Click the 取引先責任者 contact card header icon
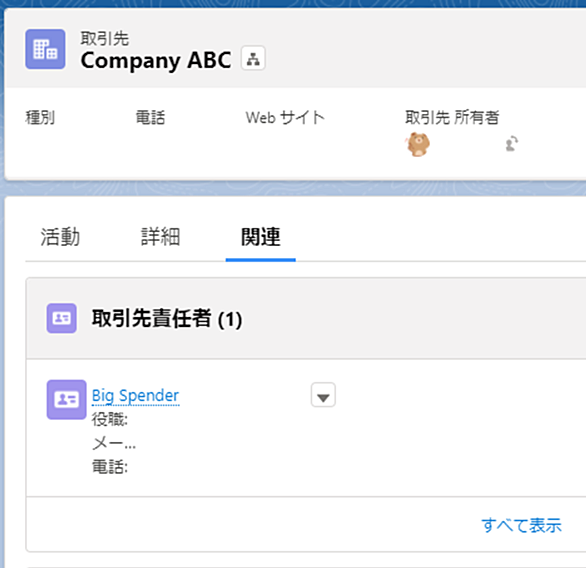The width and height of the screenshot is (586, 568). coord(62,318)
